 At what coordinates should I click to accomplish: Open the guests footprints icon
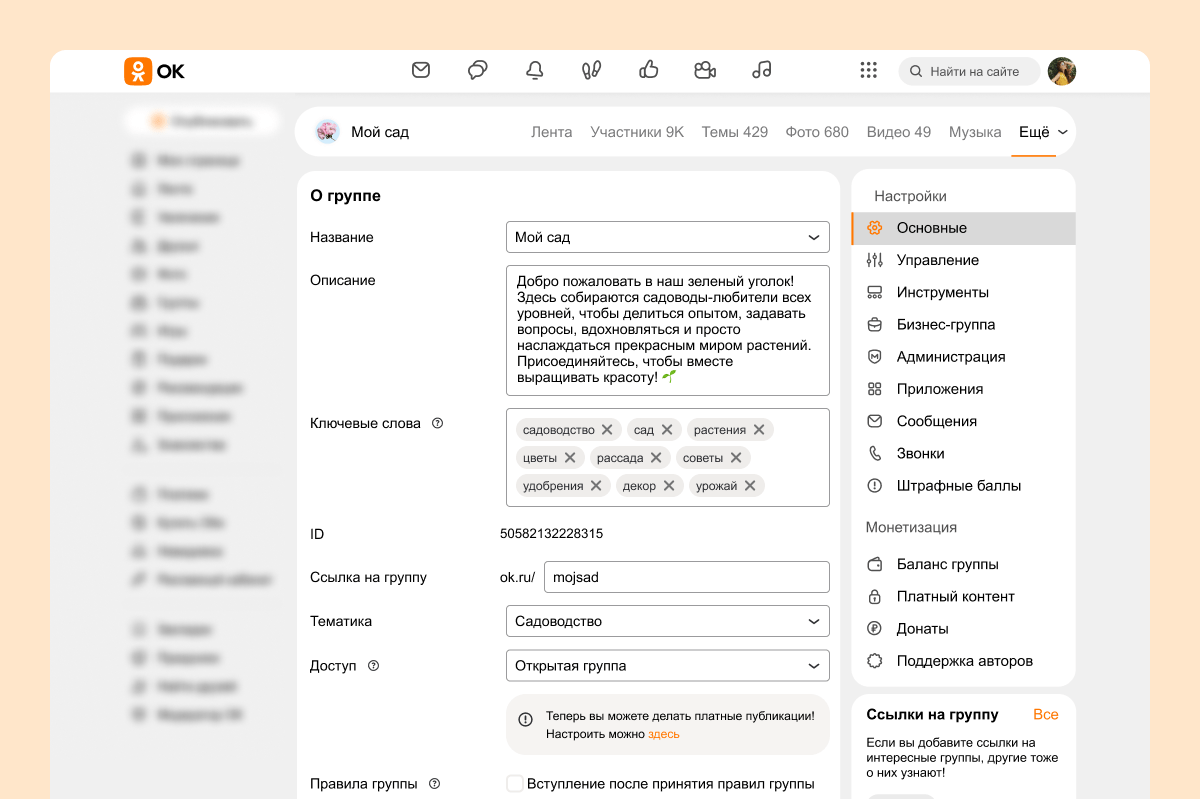(x=591, y=70)
